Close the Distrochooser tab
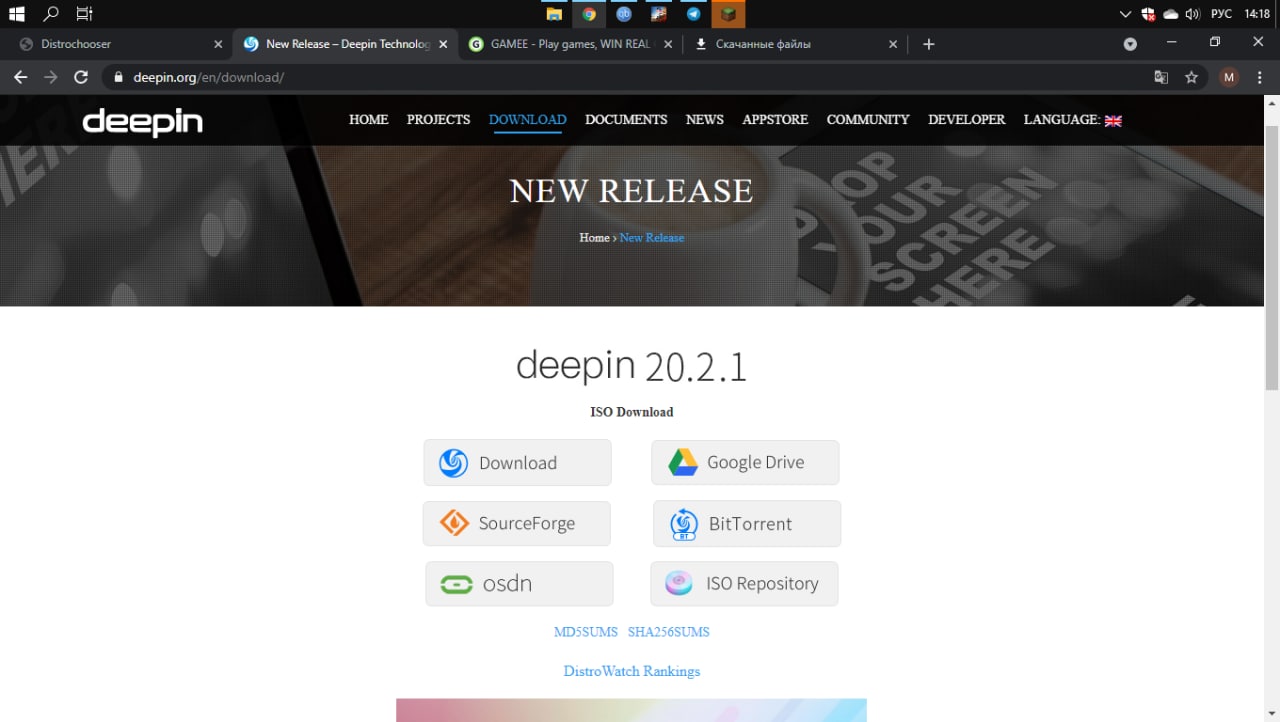1280x722 pixels. (x=218, y=44)
